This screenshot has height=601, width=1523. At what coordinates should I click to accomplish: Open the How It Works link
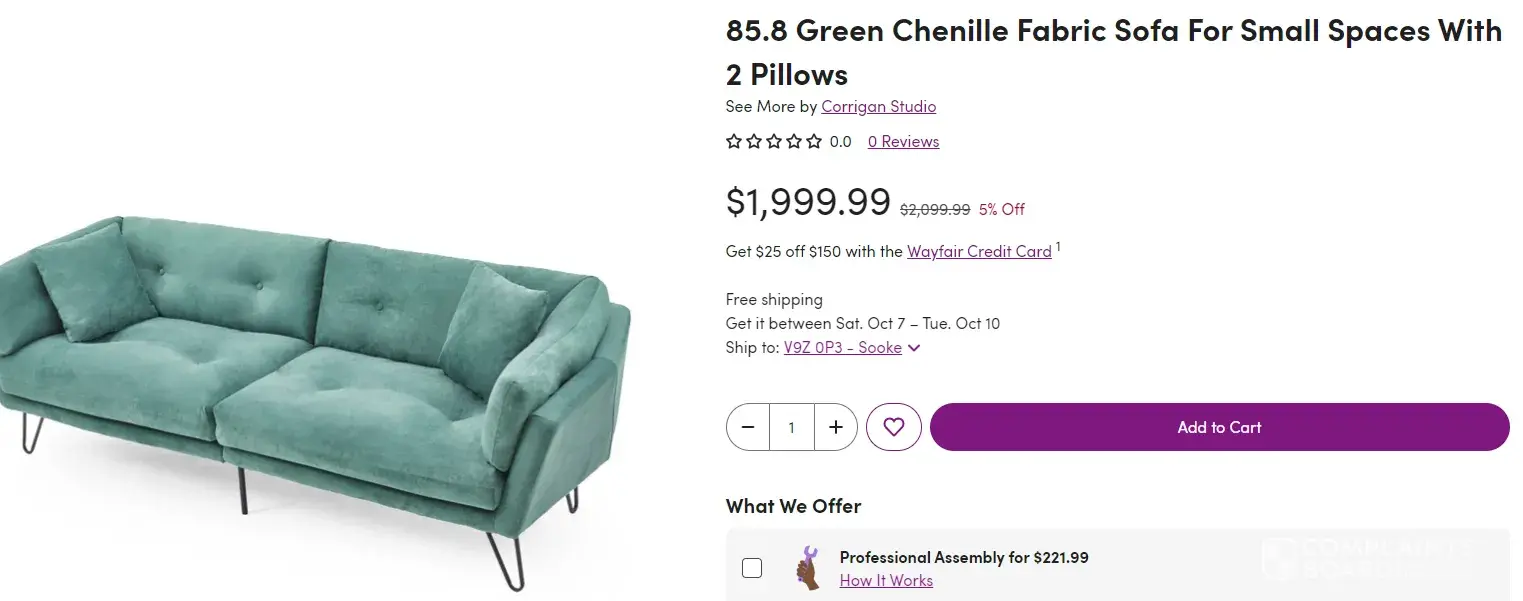886,581
